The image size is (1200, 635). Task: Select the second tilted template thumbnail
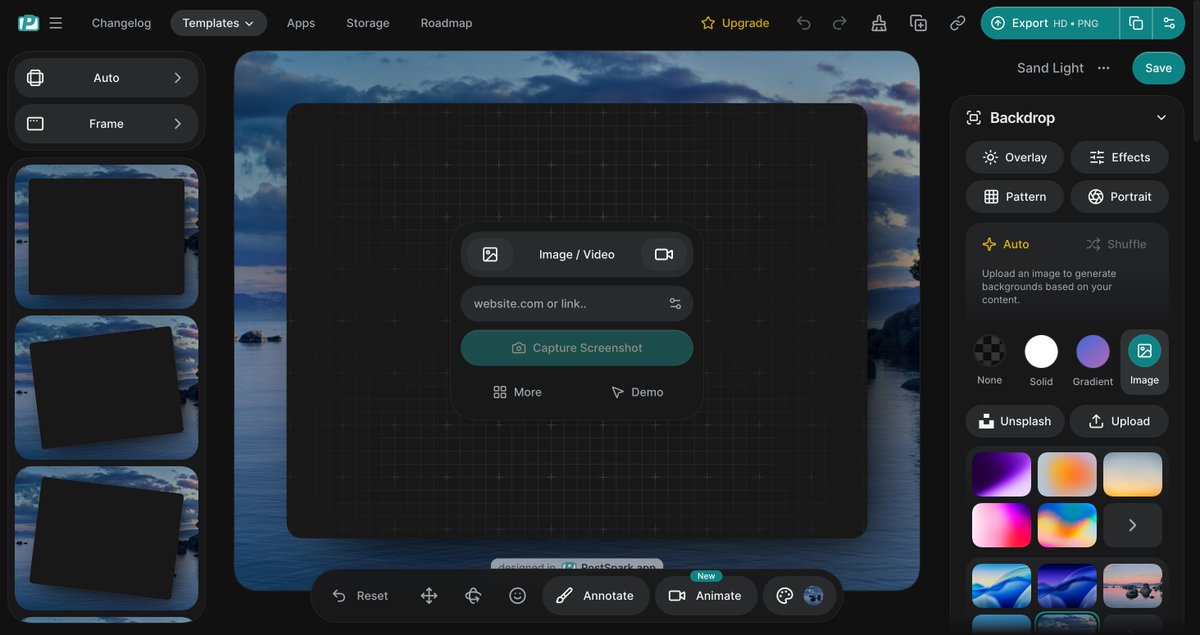tap(106, 388)
